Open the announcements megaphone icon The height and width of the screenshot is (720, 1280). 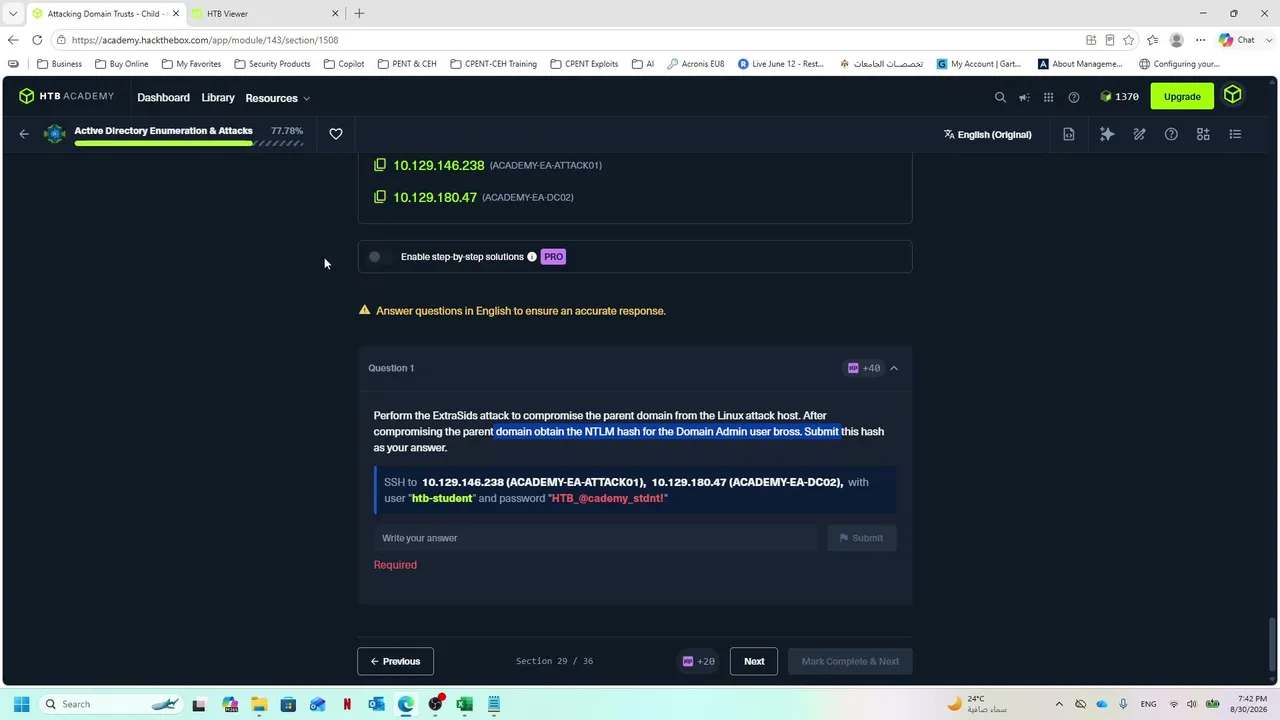[x=1024, y=97]
